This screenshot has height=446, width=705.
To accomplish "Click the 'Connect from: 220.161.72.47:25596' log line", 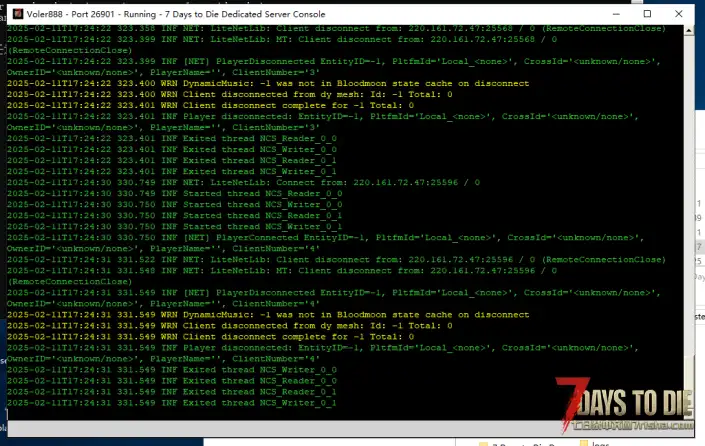I will coord(244,183).
